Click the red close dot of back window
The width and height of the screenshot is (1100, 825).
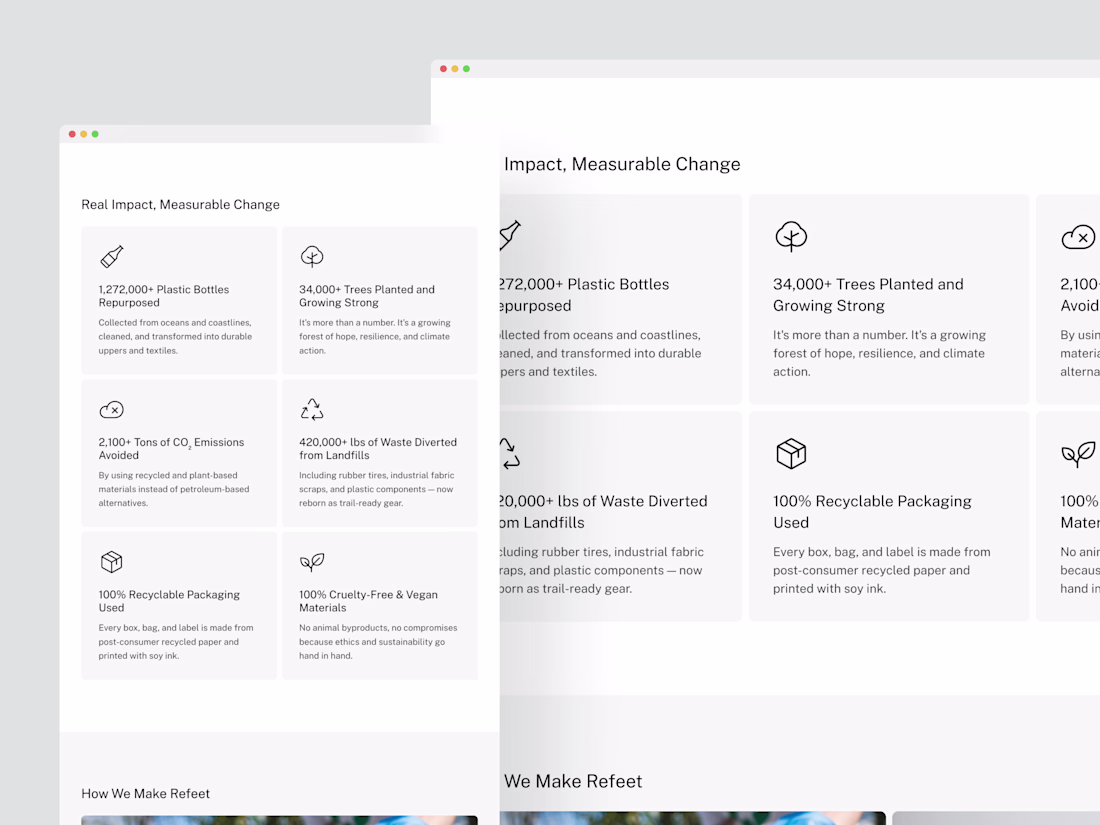443,69
